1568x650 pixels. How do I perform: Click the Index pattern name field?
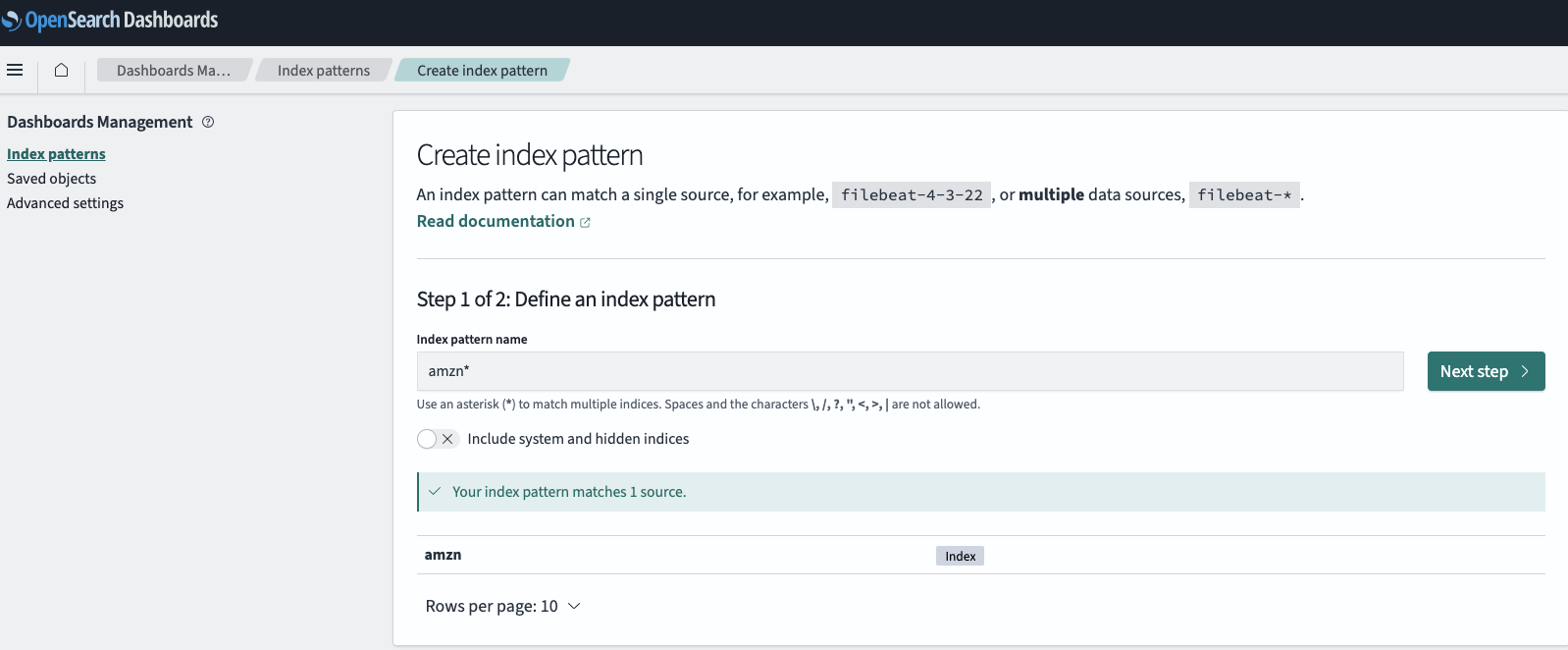[910, 371]
